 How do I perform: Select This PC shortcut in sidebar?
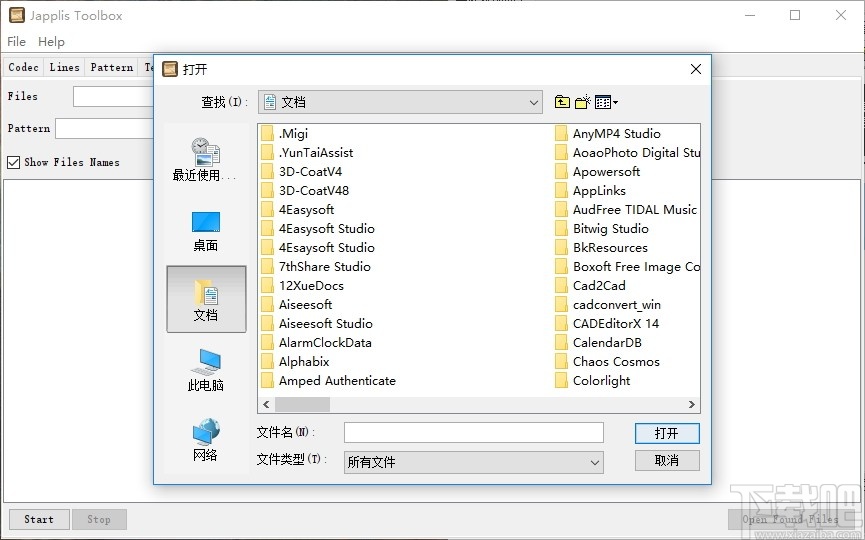click(x=205, y=370)
